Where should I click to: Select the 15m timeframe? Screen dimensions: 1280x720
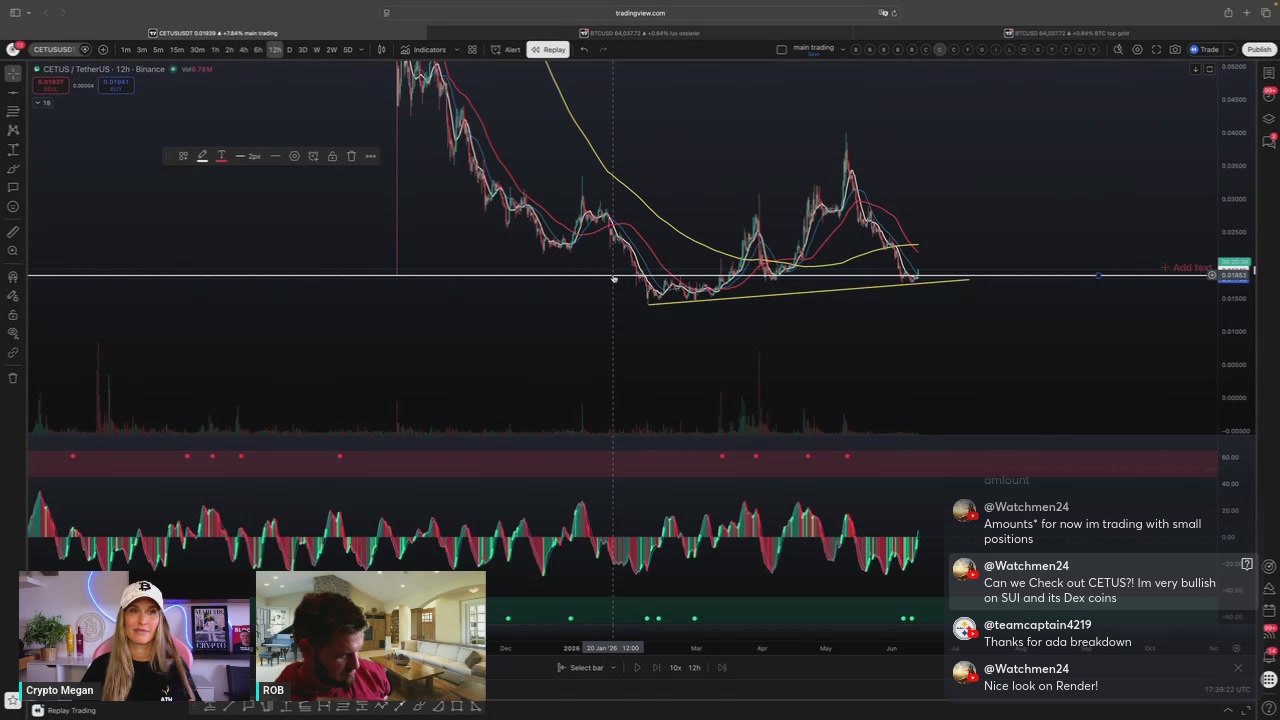pyautogui.click(x=177, y=49)
